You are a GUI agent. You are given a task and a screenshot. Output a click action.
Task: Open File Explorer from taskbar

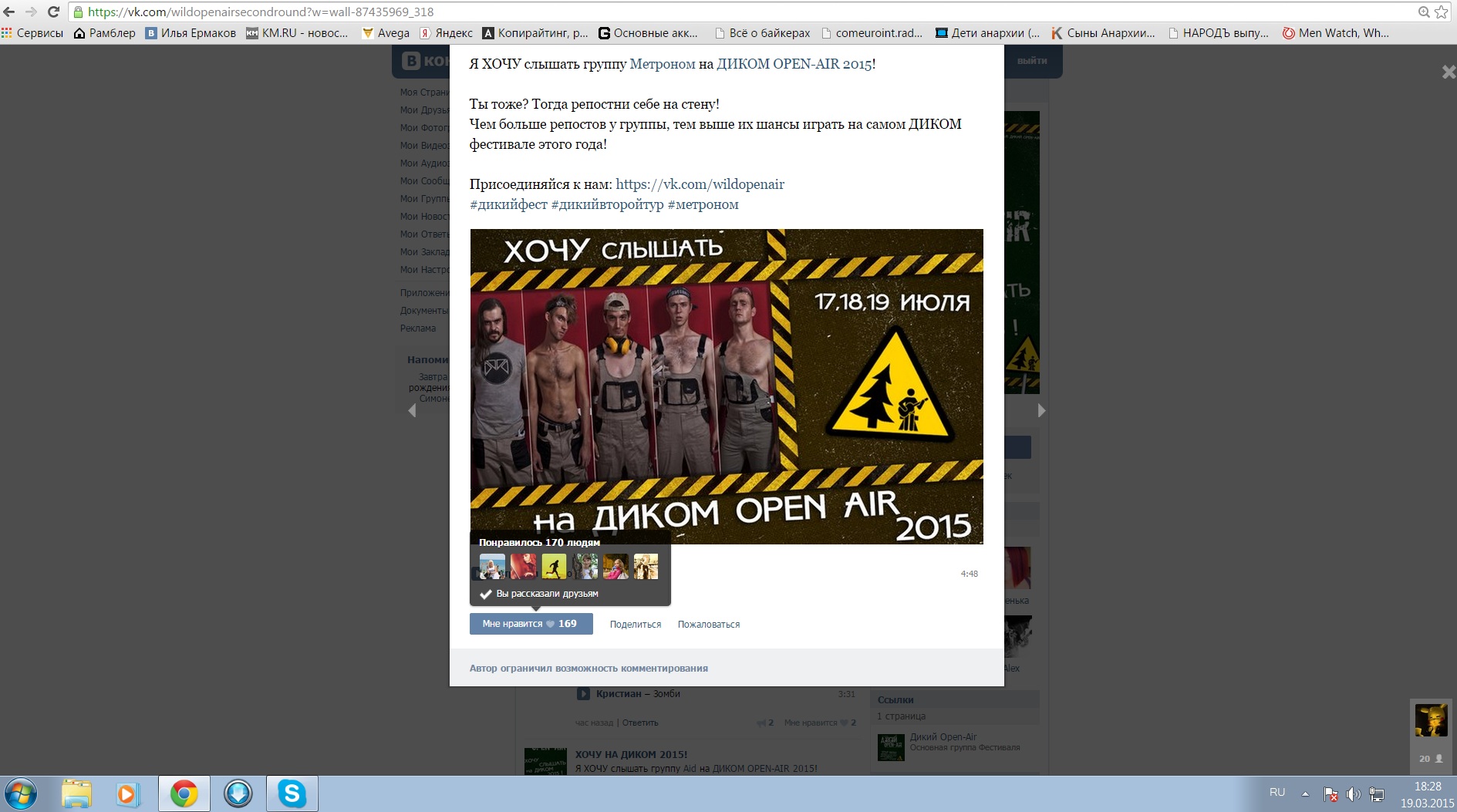pos(76,794)
